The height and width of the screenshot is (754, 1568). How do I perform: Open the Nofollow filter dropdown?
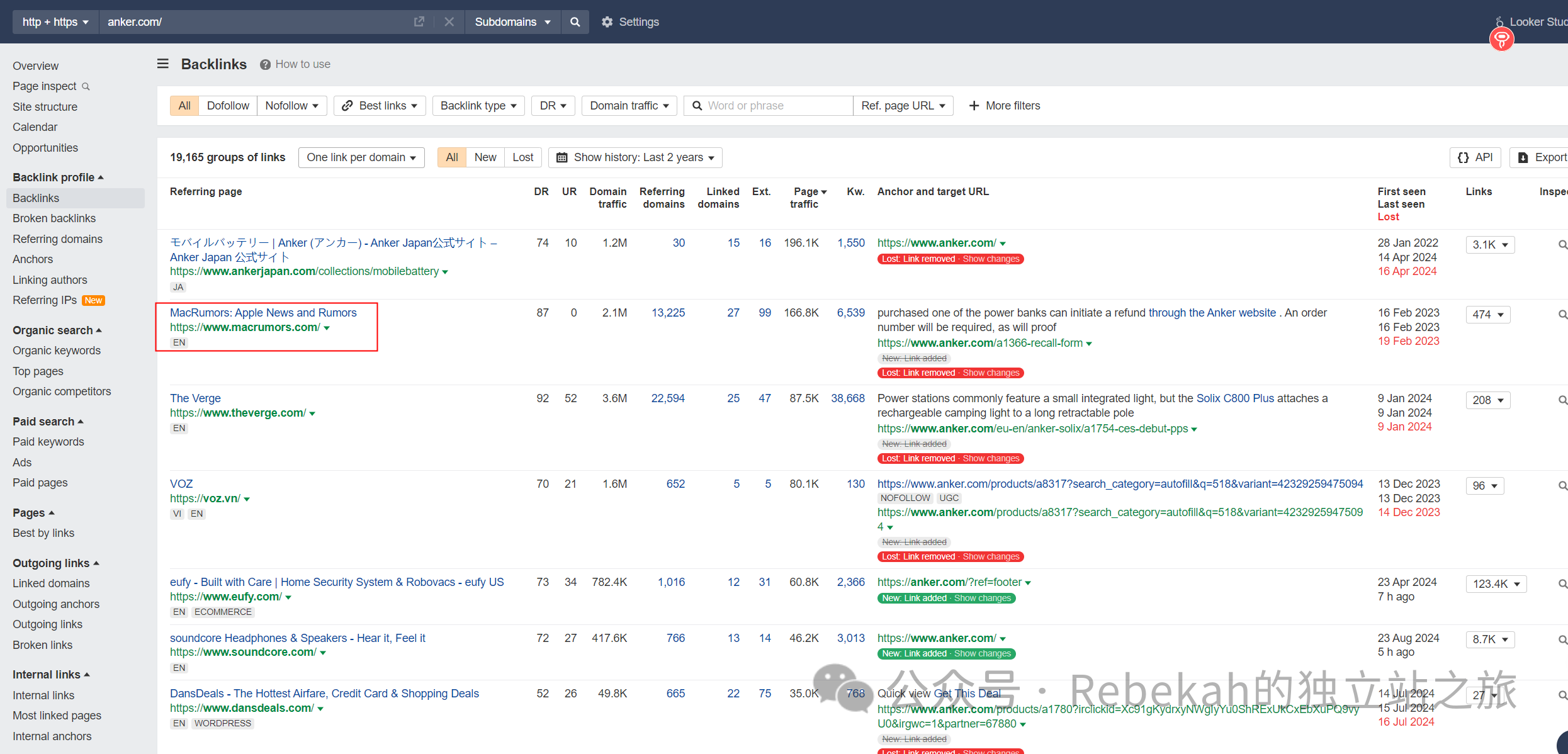tap(291, 106)
